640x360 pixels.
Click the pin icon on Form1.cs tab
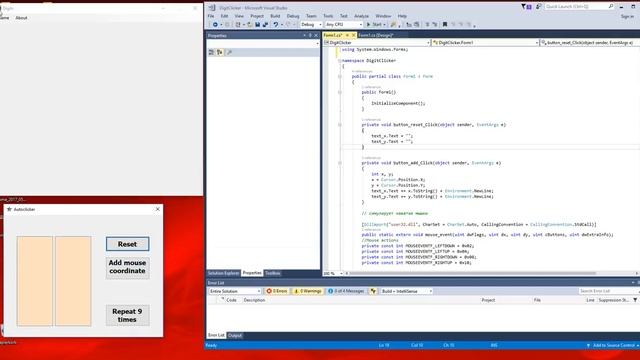pos(347,35)
